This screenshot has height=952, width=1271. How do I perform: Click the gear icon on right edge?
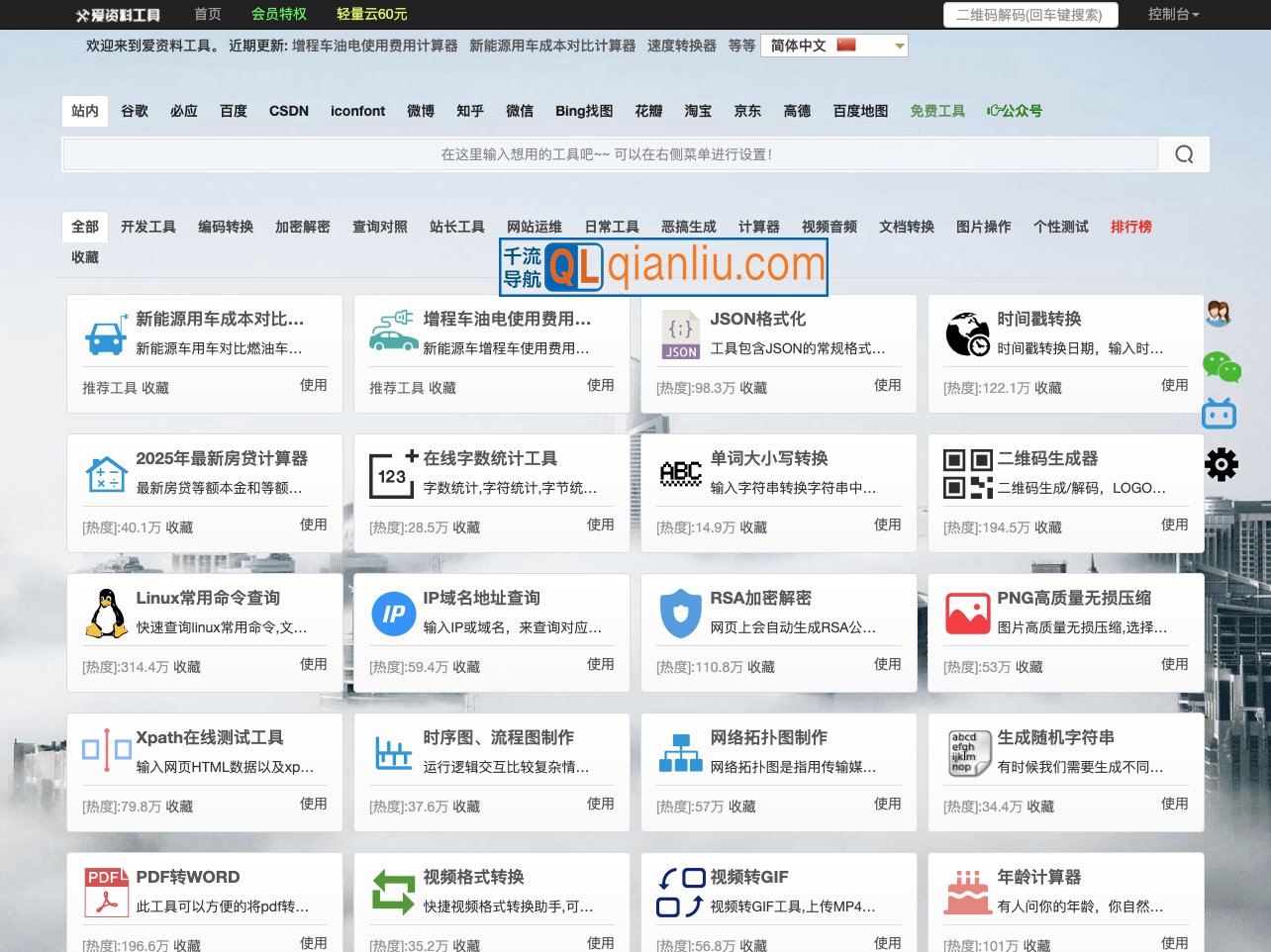1221,464
